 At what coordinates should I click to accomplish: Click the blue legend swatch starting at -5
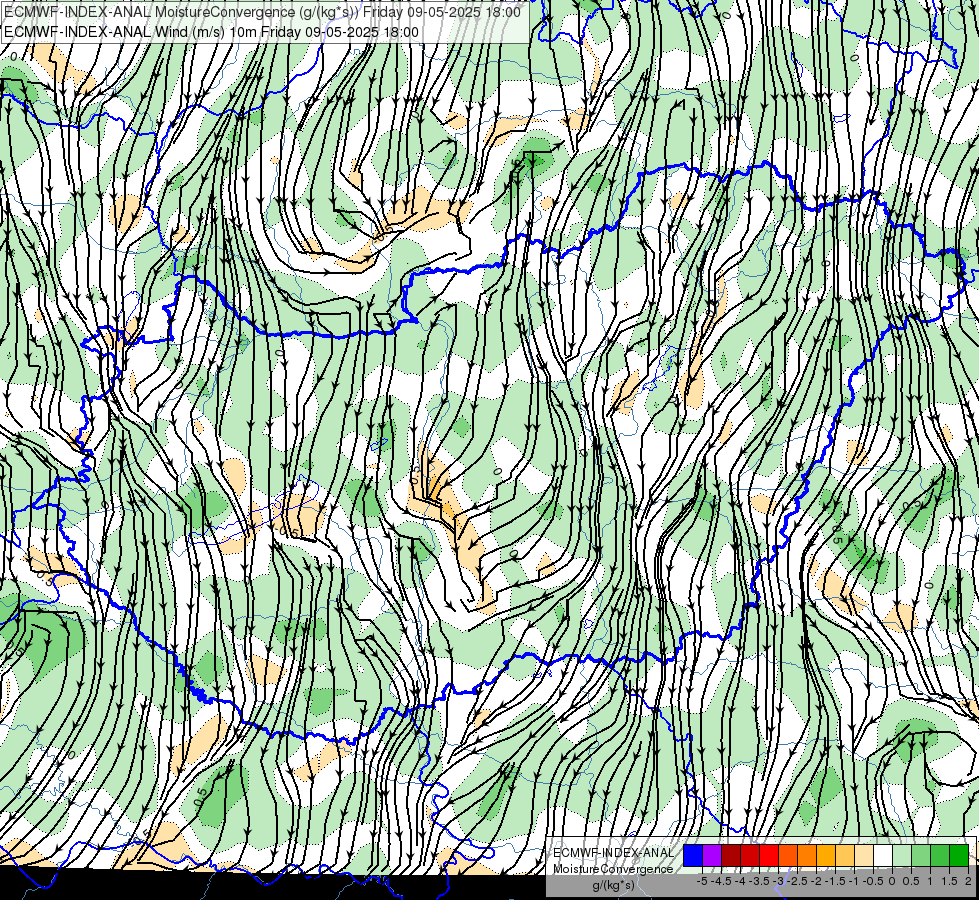coord(693,855)
